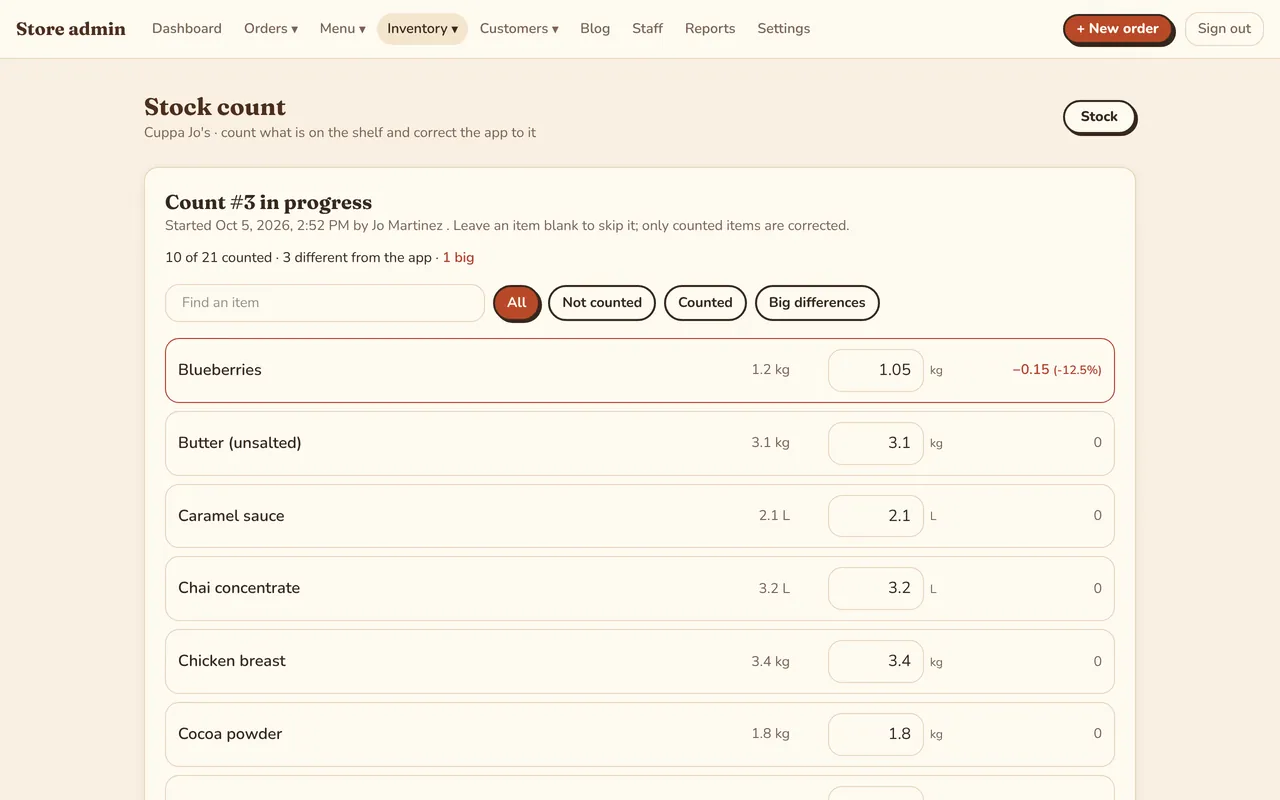The image size is (1280, 800).
Task: Open the Settings page
Action: click(x=784, y=29)
